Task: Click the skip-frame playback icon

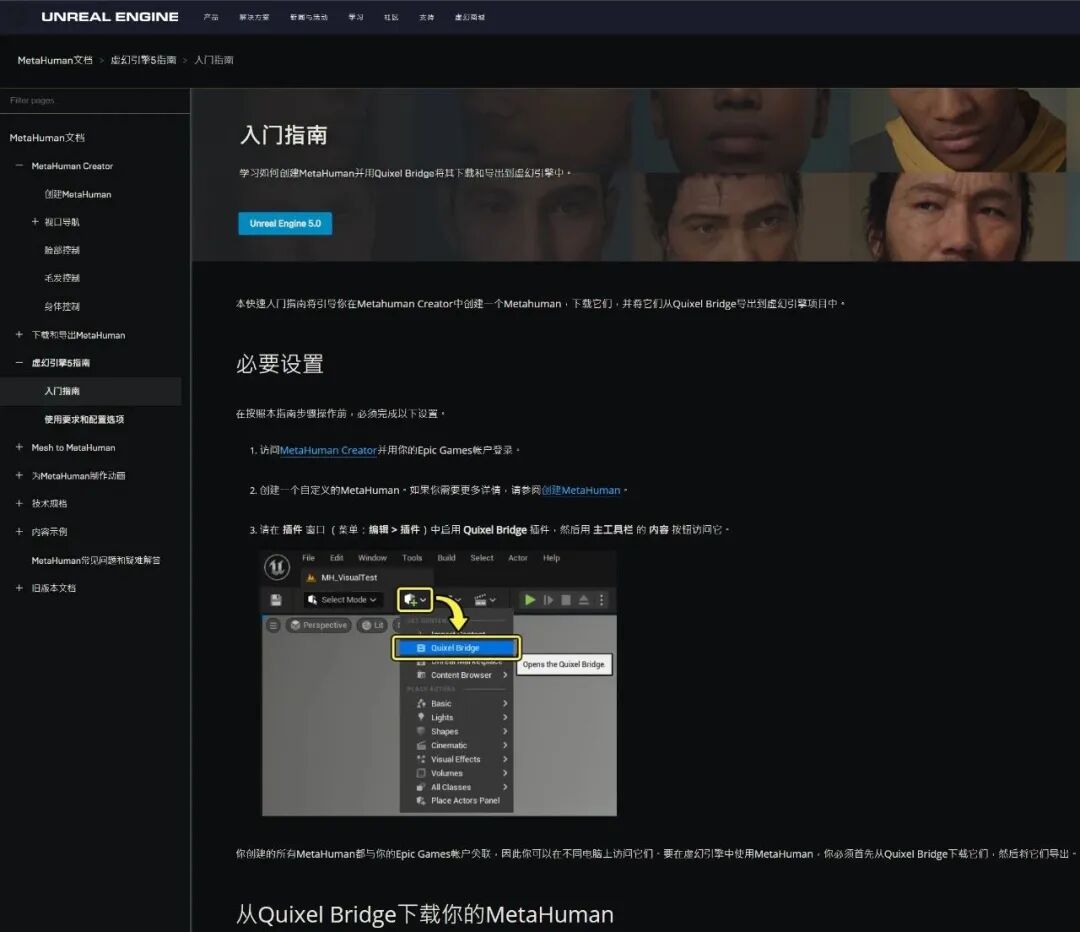Action: coord(548,600)
